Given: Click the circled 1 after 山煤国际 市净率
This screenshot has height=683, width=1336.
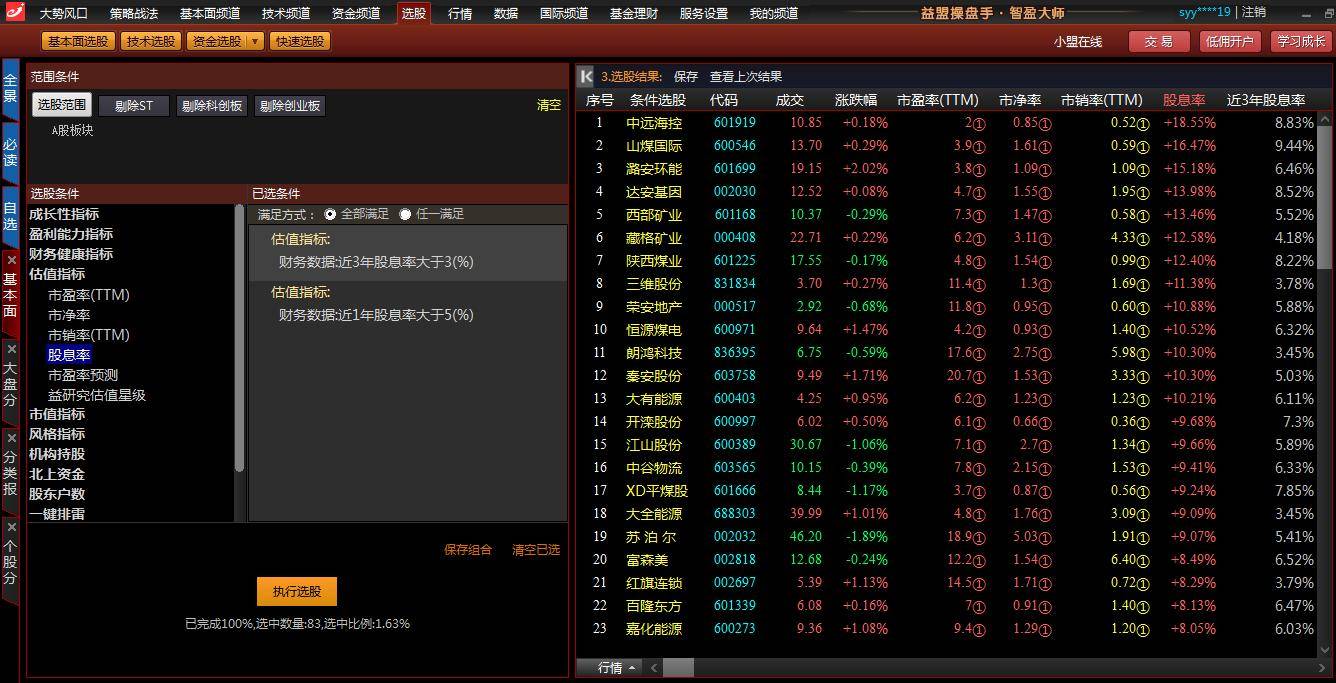Looking at the screenshot, I should [1045, 147].
